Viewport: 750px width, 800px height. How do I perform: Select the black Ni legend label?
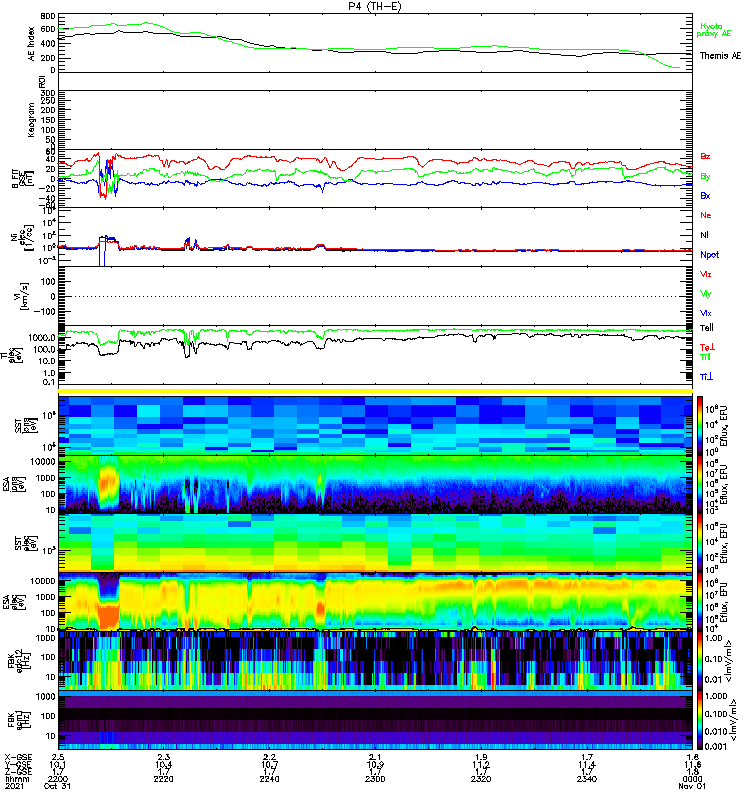(x=705, y=235)
